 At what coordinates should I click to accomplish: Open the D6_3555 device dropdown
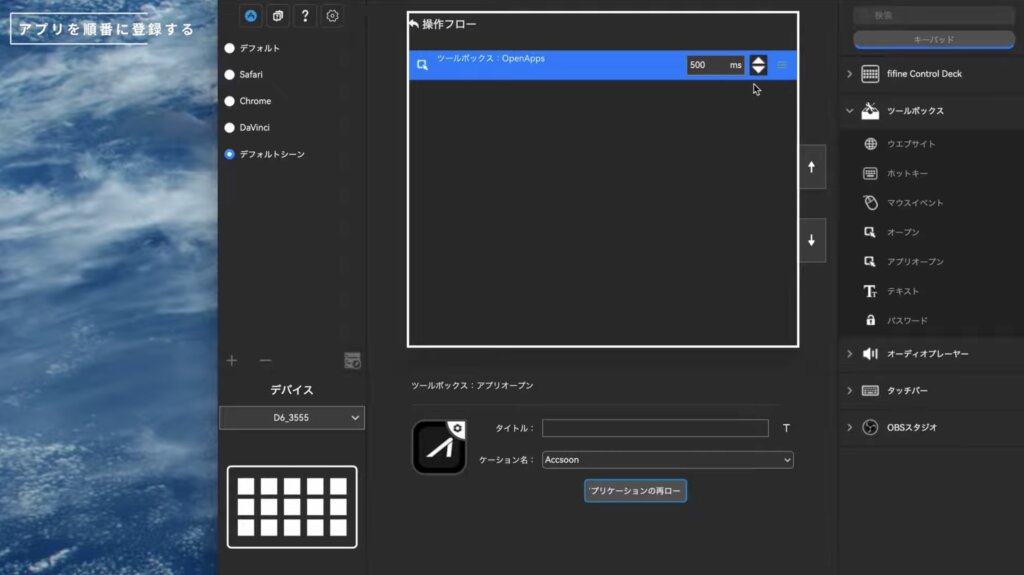[292, 418]
